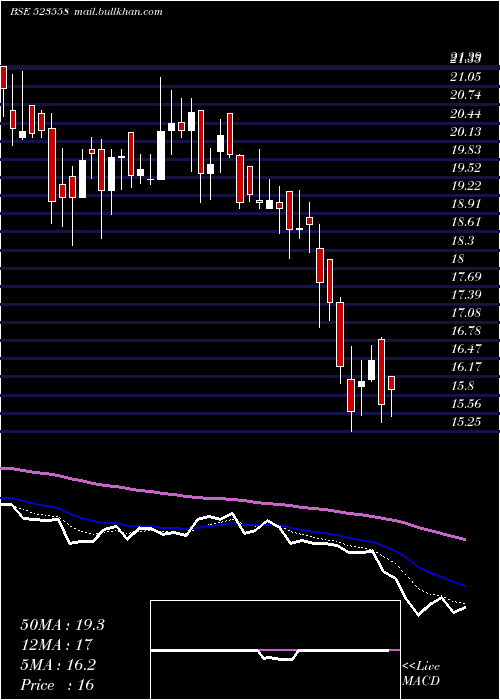
Task: Click the 20.44 price axis label
Action: coord(466,114)
